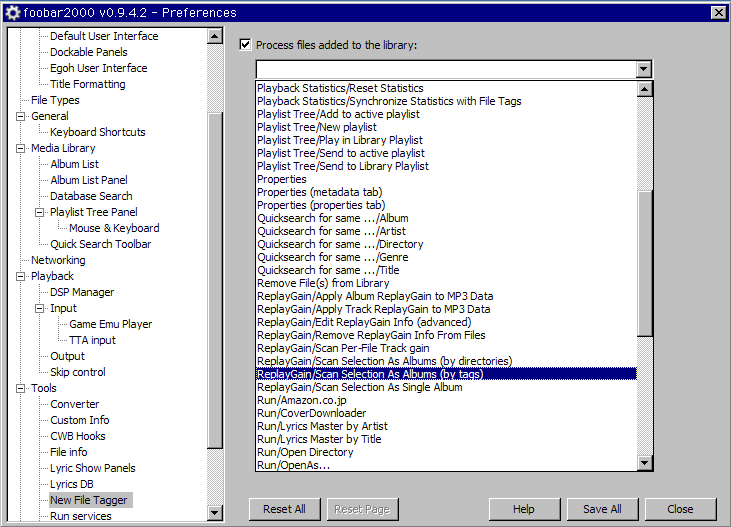
Task: Select Custom Info tree item
Action: (x=80, y=420)
